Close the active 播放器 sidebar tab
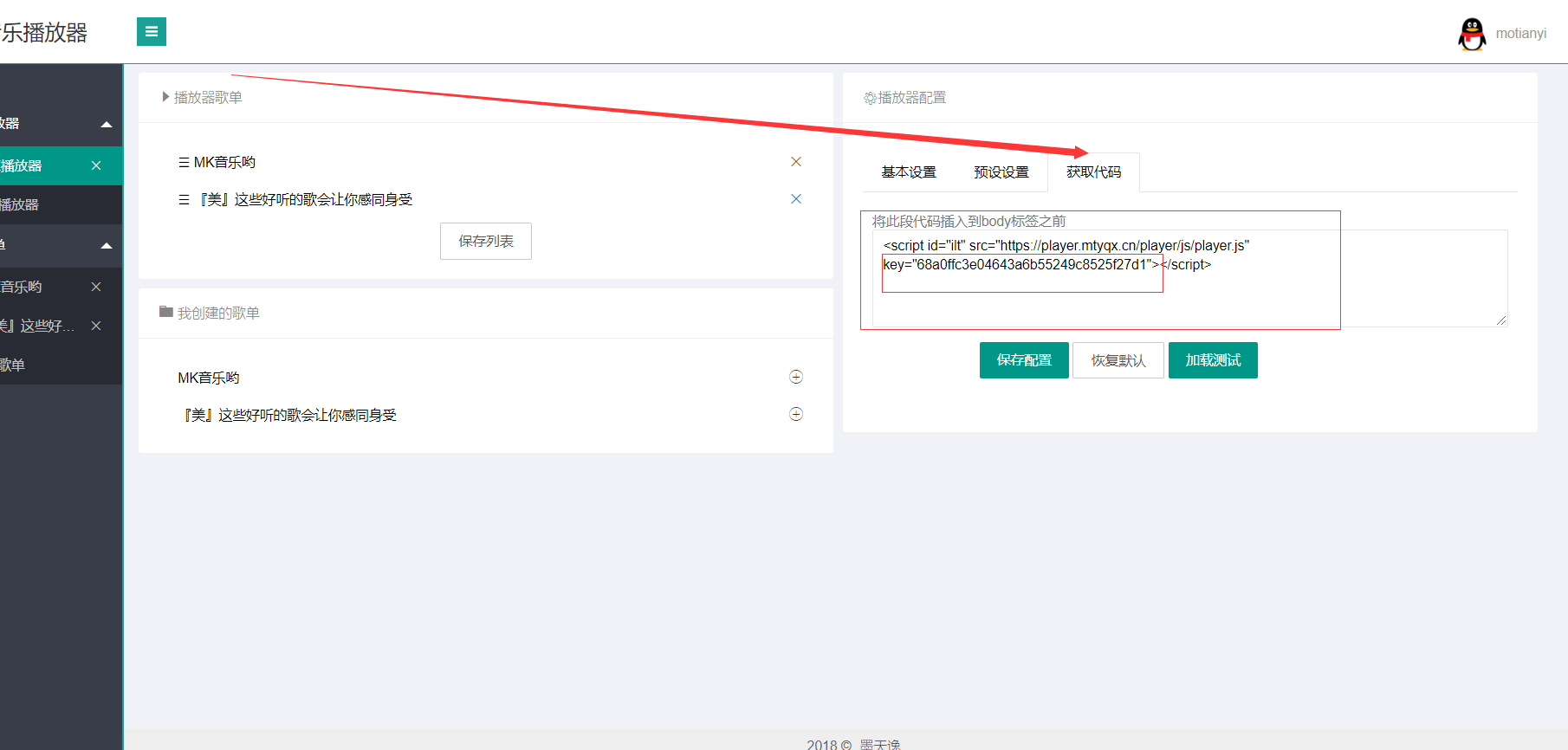Viewport: 1568px width, 750px height. (96, 165)
